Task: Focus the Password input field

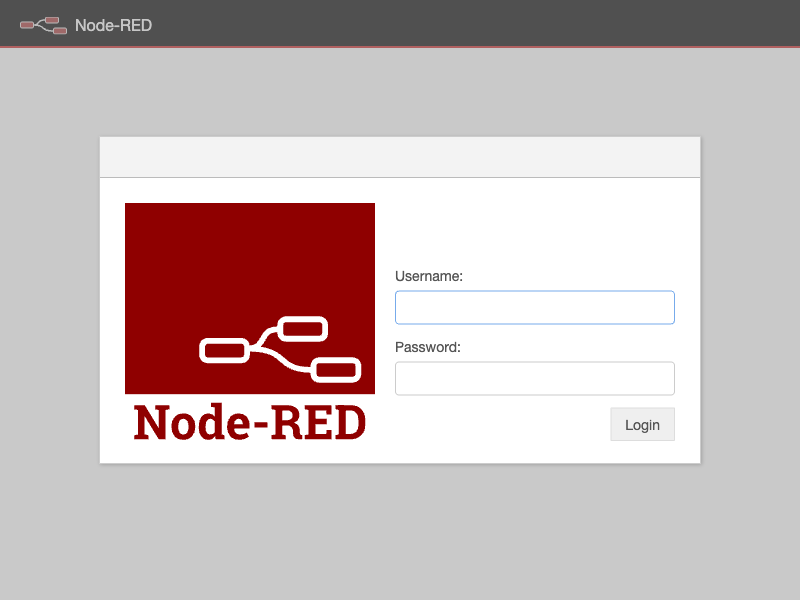Action: (535, 379)
